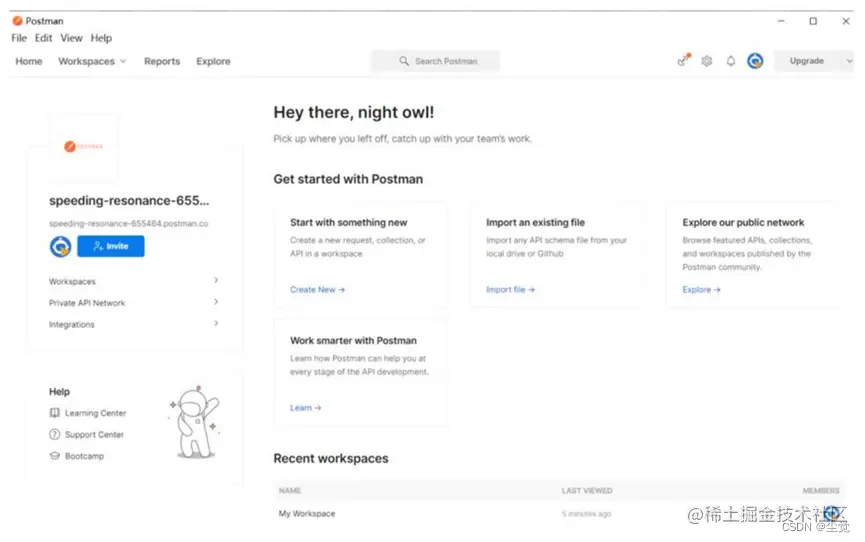This screenshot has height=542, width=865.
Task: Click the Support Center question icon
Action: click(55, 434)
